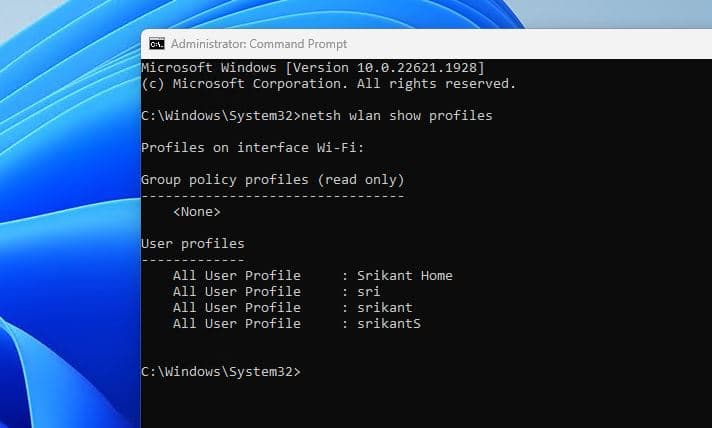Click the Microsoft Corporation copyright line
The height and width of the screenshot is (428, 712).
click(329, 84)
